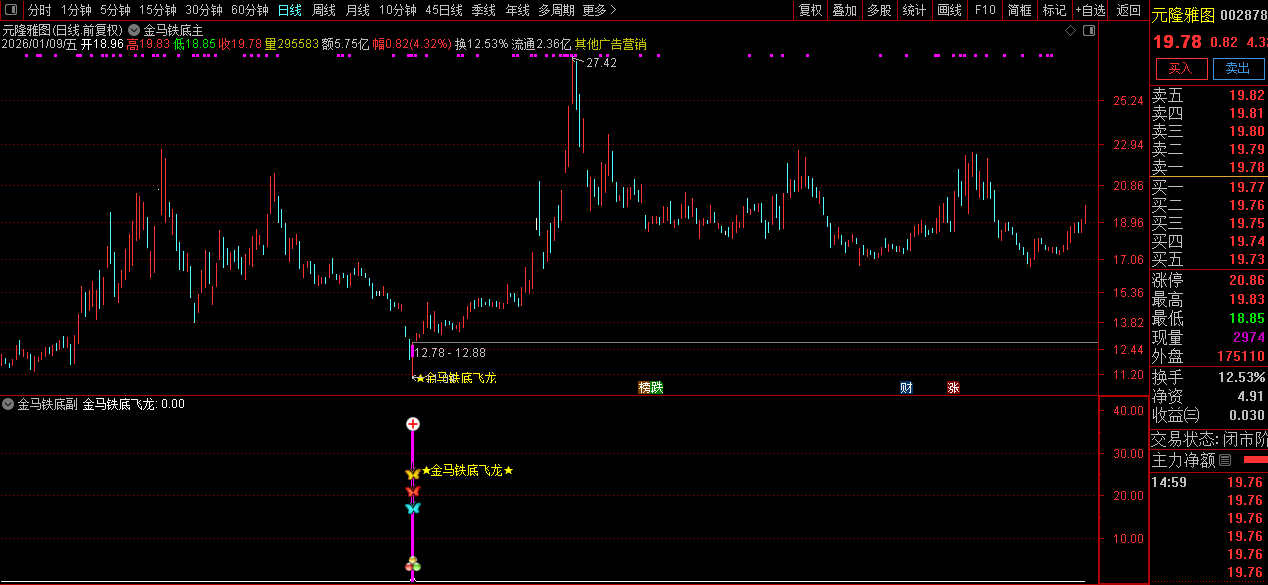Expand the 金马铁底副 sub-indicator dropdown arrow
This screenshot has height=585, width=1268.
point(8,404)
